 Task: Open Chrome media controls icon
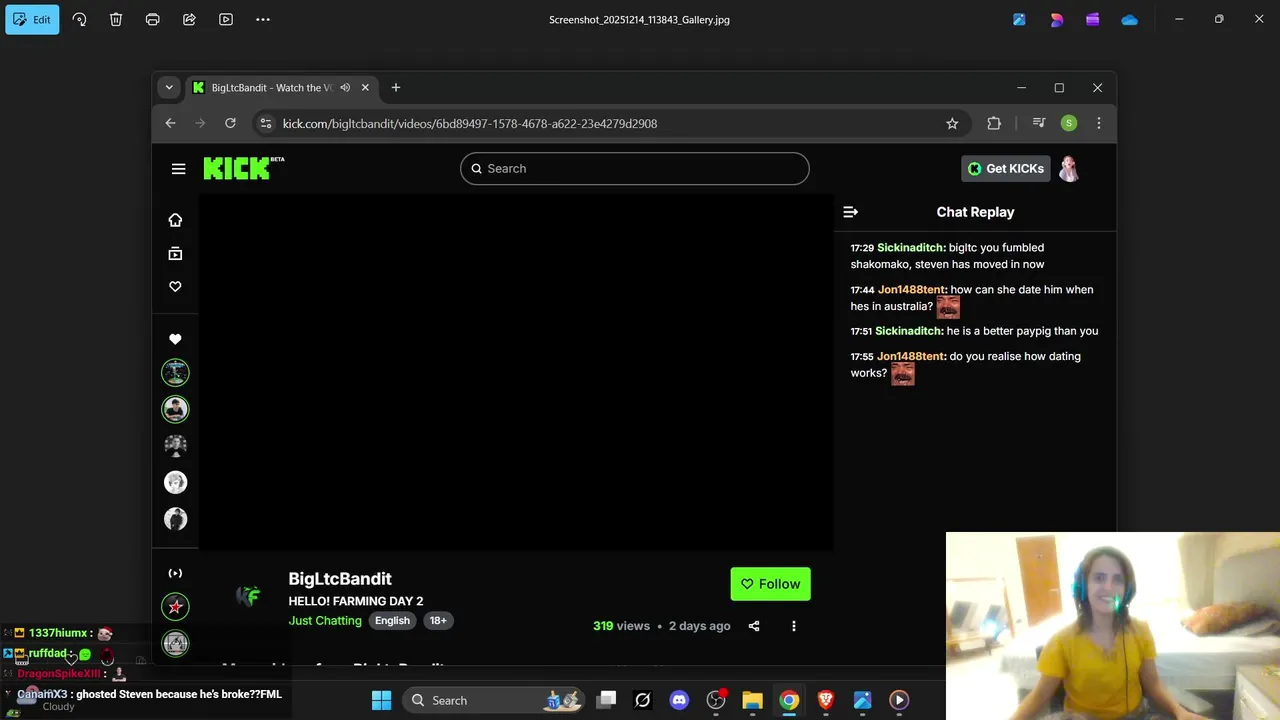[1039, 123]
